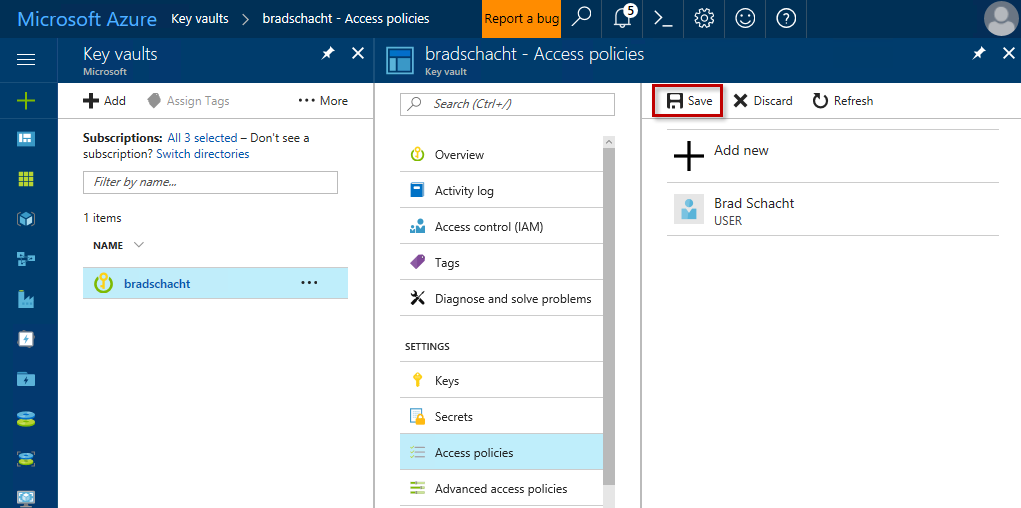1021x508 pixels.
Task: Click the feedback smiley icon
Action: (745, 18)
